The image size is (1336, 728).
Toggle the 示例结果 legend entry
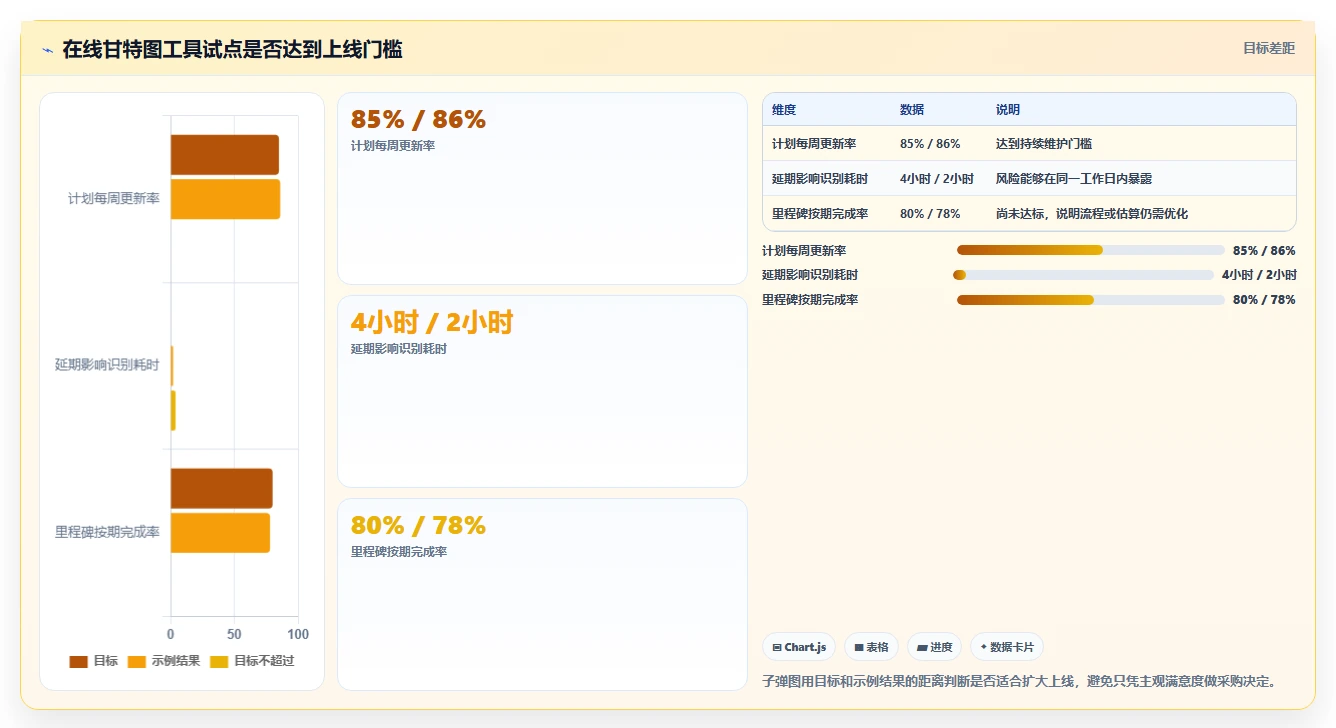pos(164,661)
